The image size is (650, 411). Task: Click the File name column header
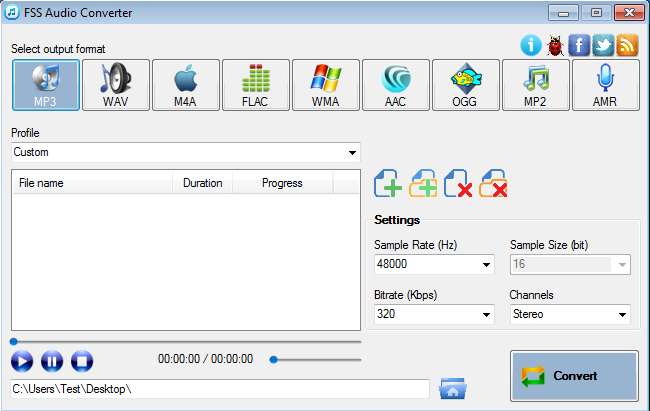click(92, 183)
